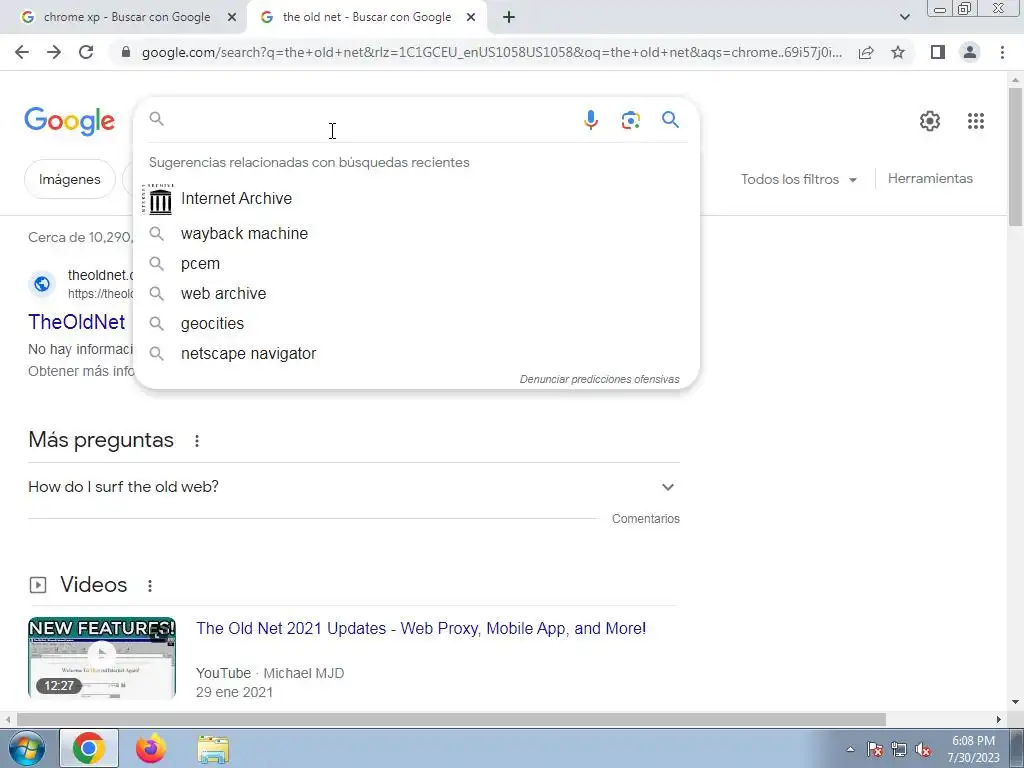Viewport: 1024px width, 768px height.
Task: Submit search with the blue magnifier
Action: click(x=670, y=120)
